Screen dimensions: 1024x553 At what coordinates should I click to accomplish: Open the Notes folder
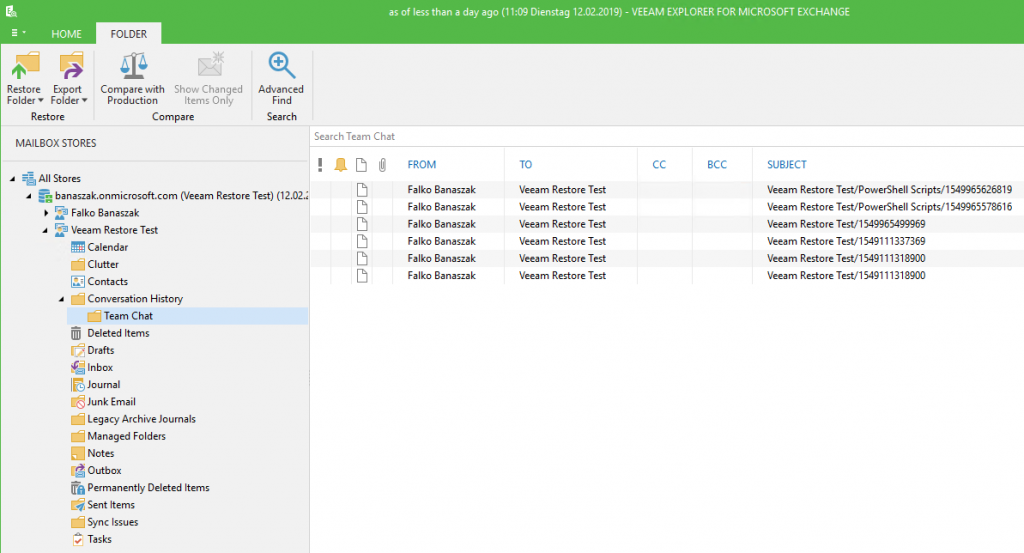click(x=92, y=453)
